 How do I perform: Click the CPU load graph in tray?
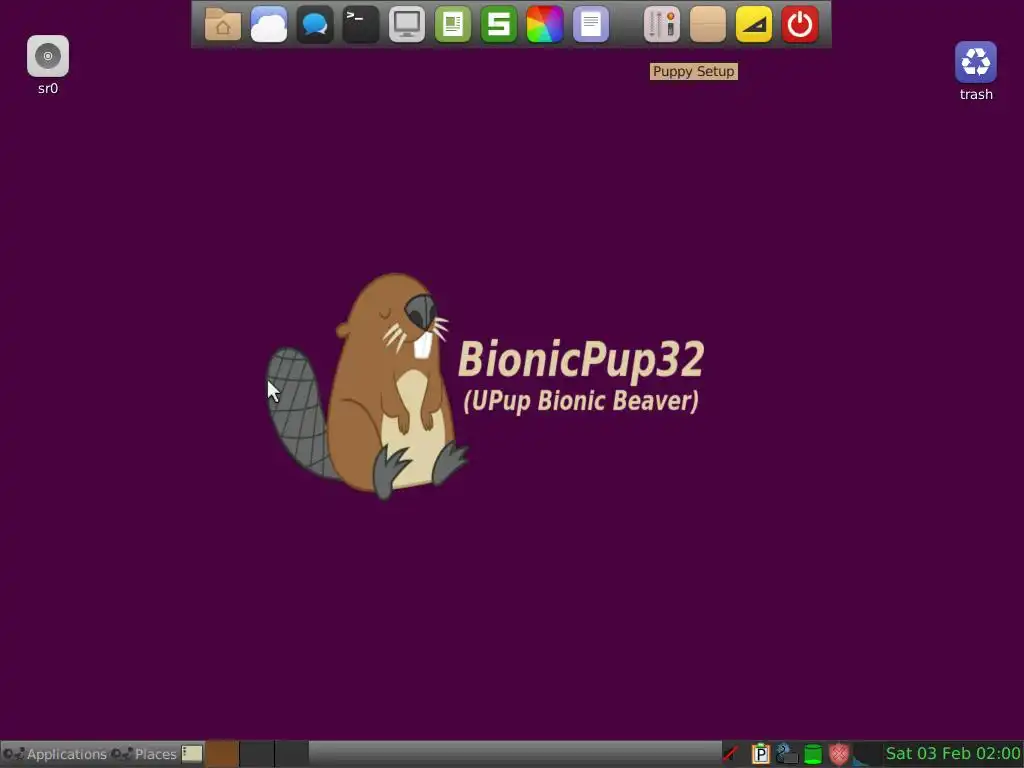(x=866, y=754)
